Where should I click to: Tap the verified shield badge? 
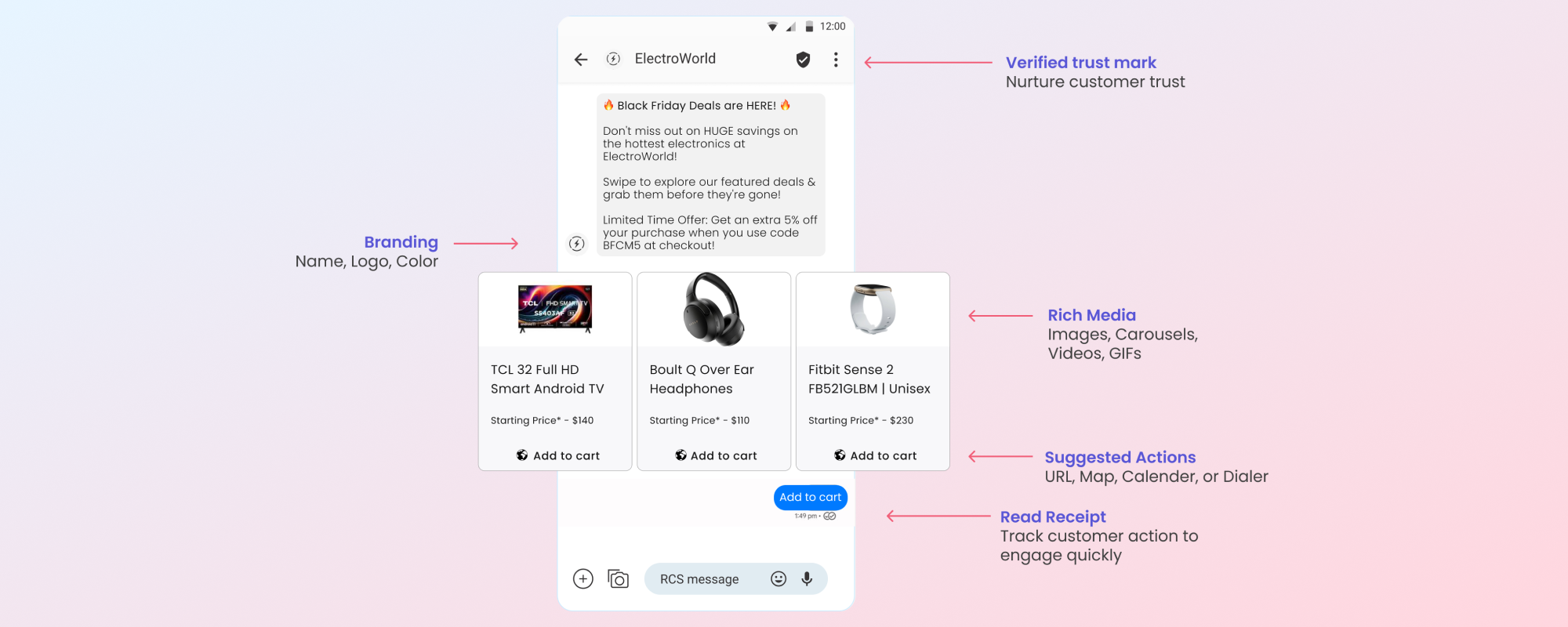tap(803, 60)
